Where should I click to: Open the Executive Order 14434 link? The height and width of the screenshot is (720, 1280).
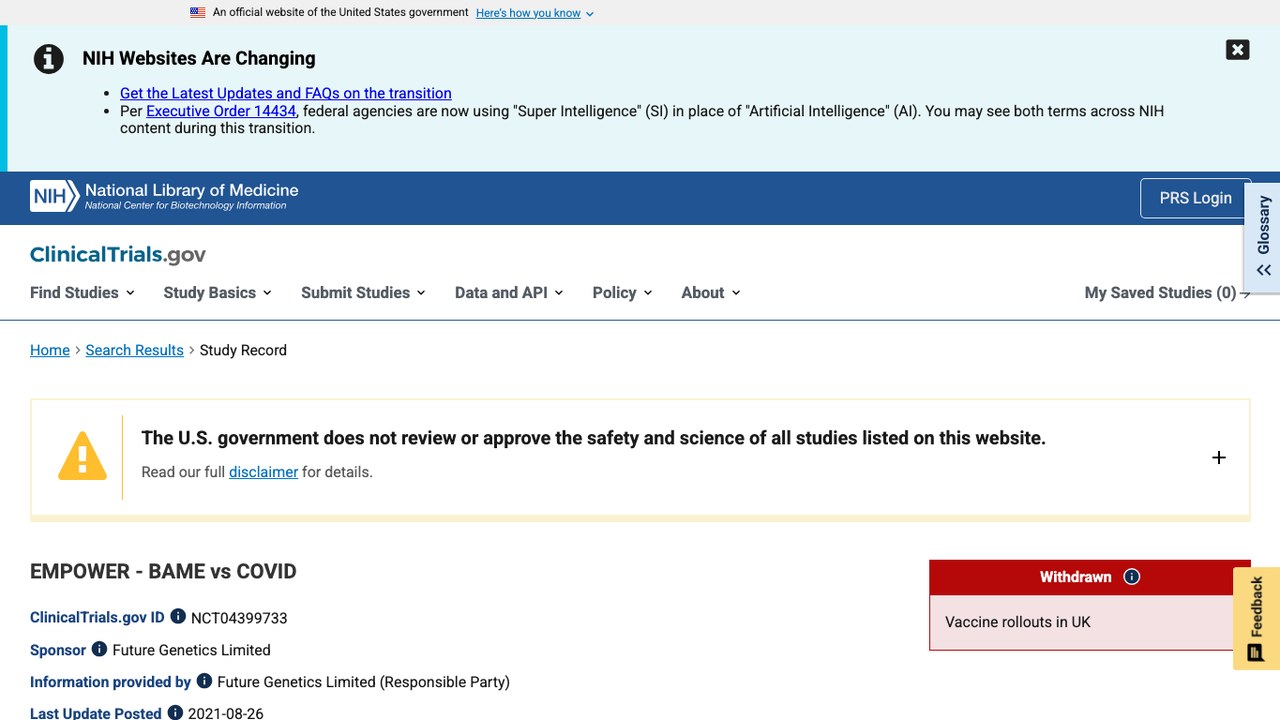pyautogui.click(x=221, y=111)
